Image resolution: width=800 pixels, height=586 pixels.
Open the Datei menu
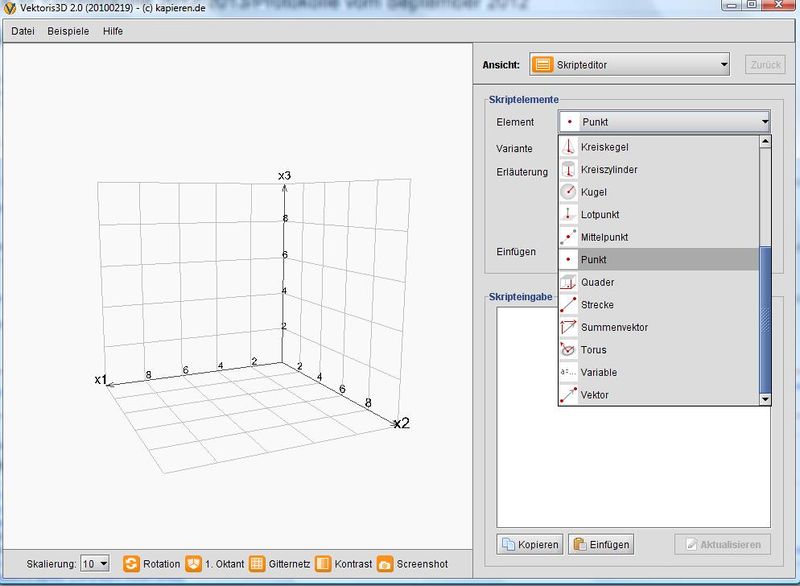coord(23,31)
